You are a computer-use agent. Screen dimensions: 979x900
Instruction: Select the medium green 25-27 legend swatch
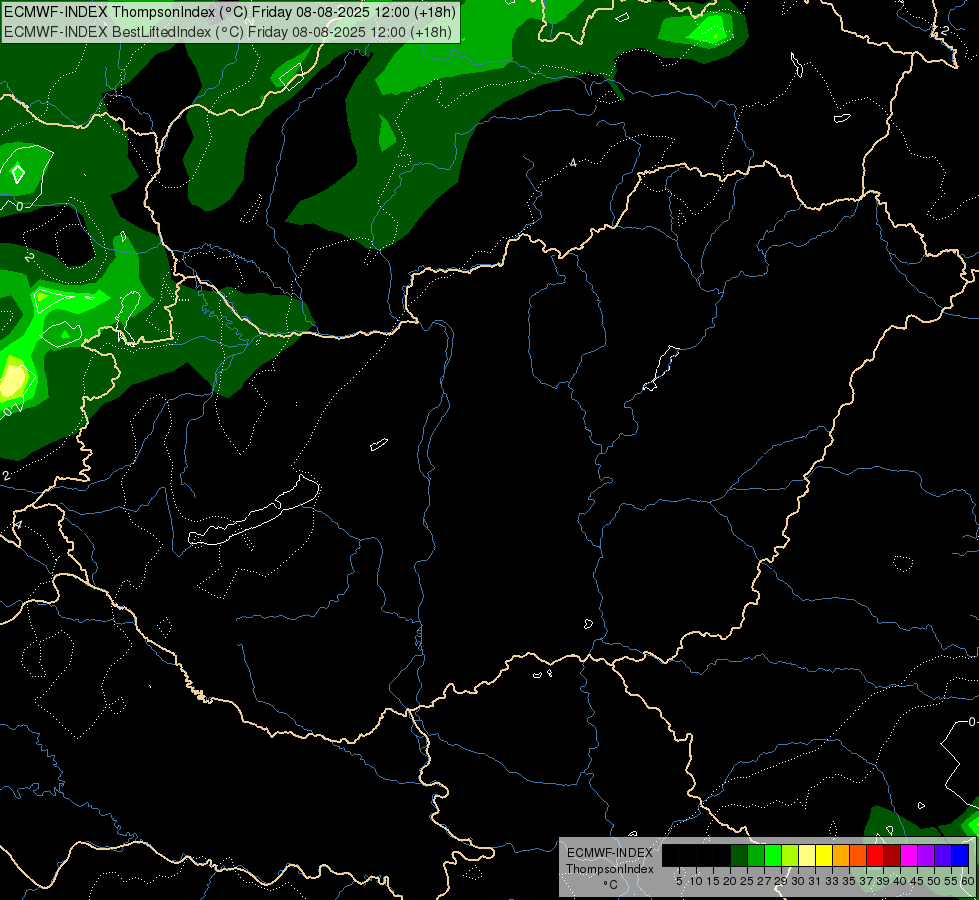(x=756, y=855)
